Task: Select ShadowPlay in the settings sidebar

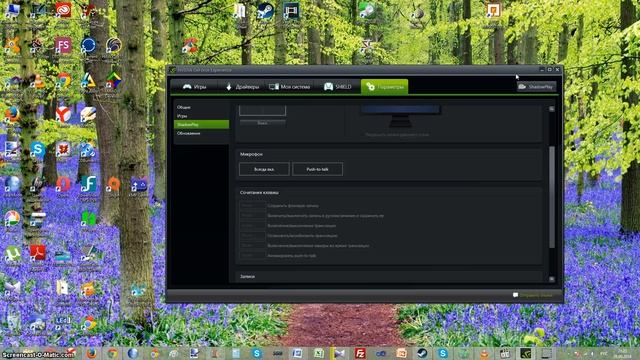Action: pos(201,124)
